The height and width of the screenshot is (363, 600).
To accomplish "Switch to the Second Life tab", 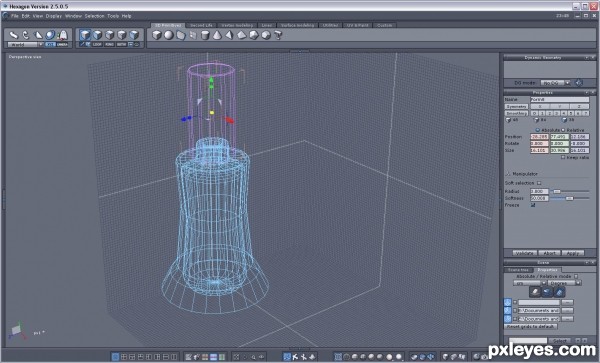I will [201, 25].
